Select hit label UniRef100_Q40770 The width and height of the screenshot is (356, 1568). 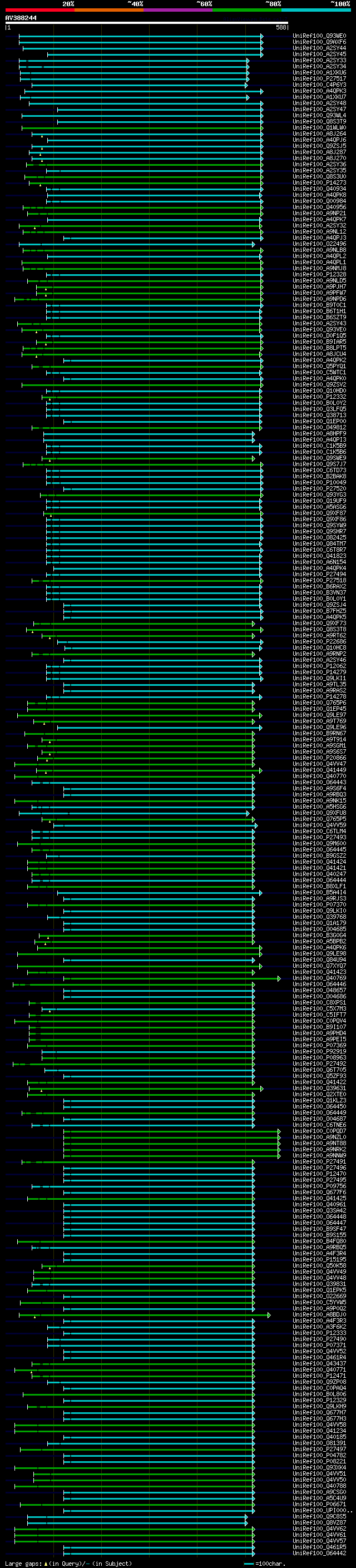click(319, 776)
